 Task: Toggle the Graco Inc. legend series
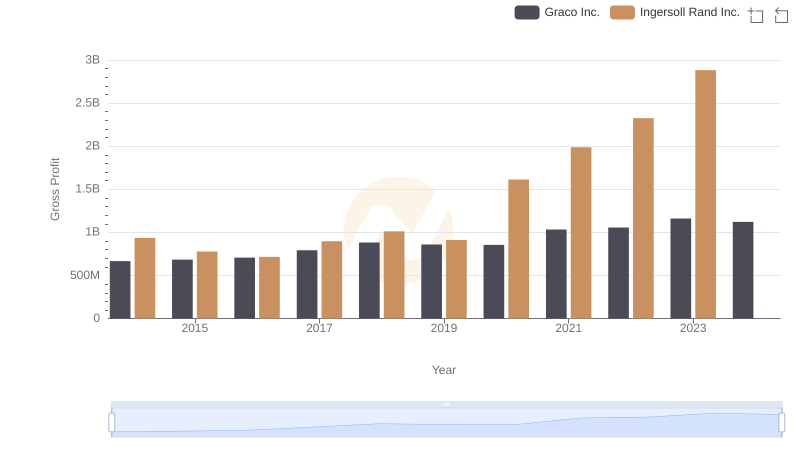pos(557,12)
